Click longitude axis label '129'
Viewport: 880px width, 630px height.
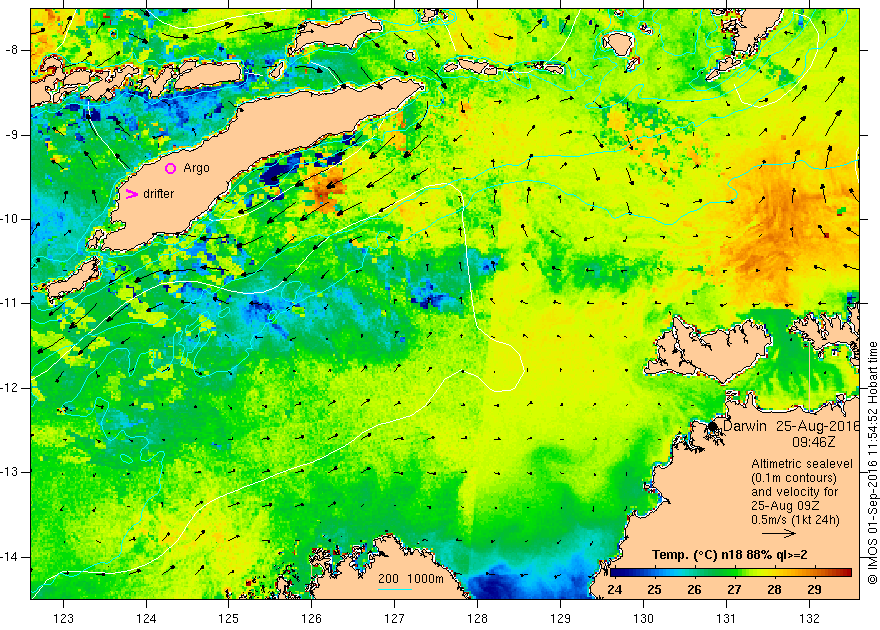(x=560, y=618)
